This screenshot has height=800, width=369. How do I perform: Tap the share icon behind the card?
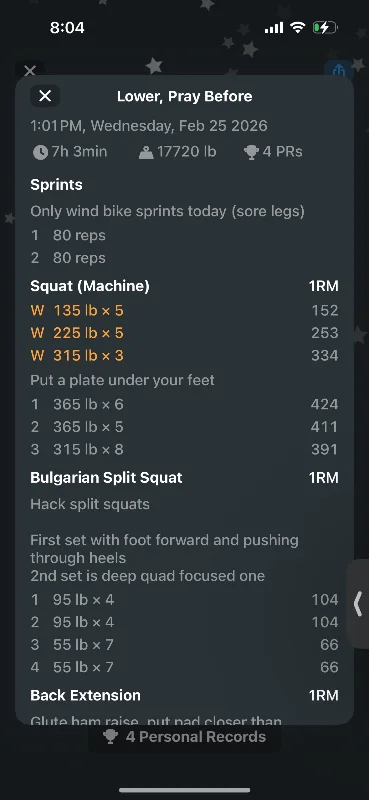pyautogui.click(x=338, y=70)
